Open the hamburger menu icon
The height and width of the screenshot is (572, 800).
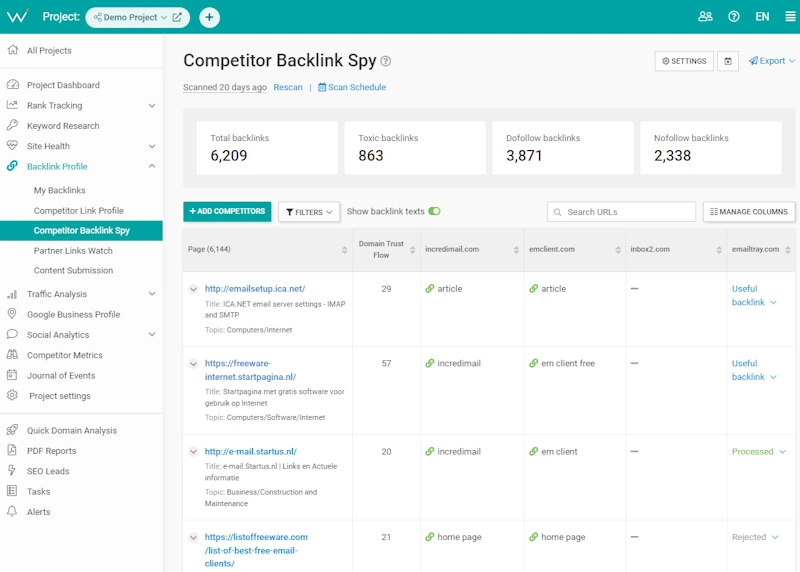point(790,17)
